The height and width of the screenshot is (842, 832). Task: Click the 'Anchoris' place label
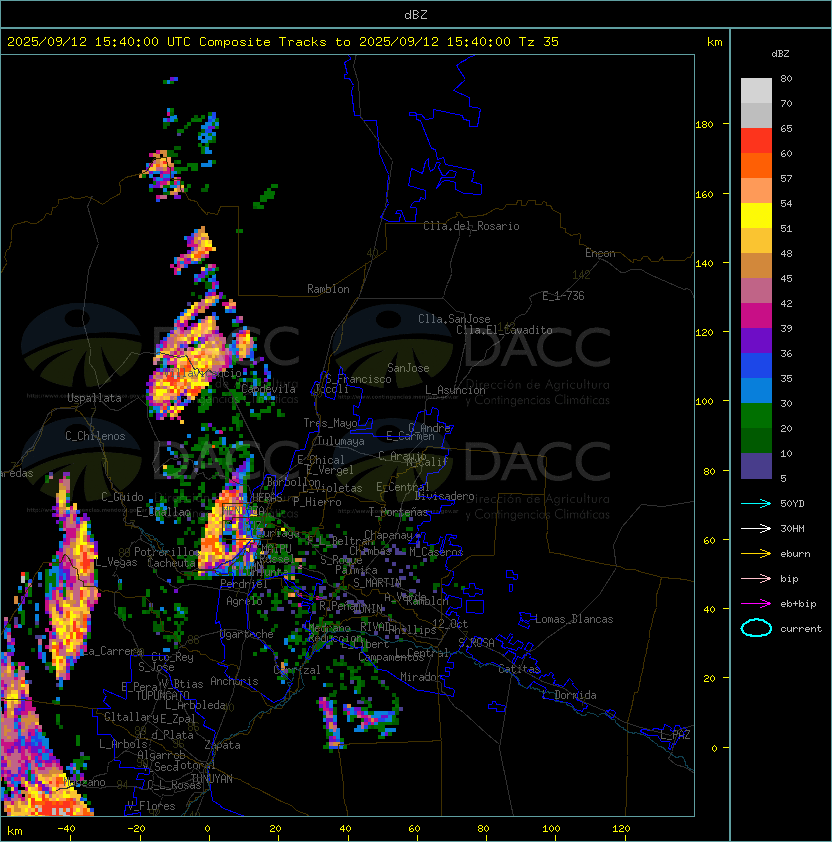pyautogui.click(x=234, y=681)
